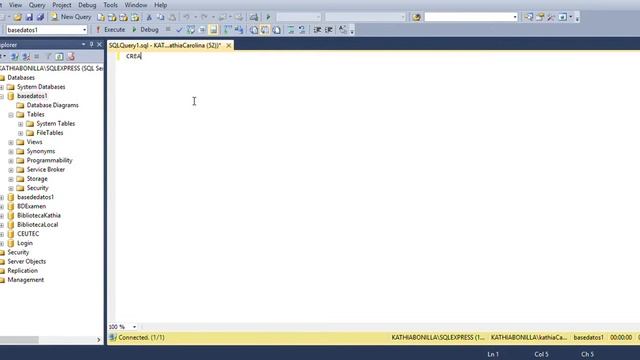
Task: Open the Window menu
Action: click(136, 5)
